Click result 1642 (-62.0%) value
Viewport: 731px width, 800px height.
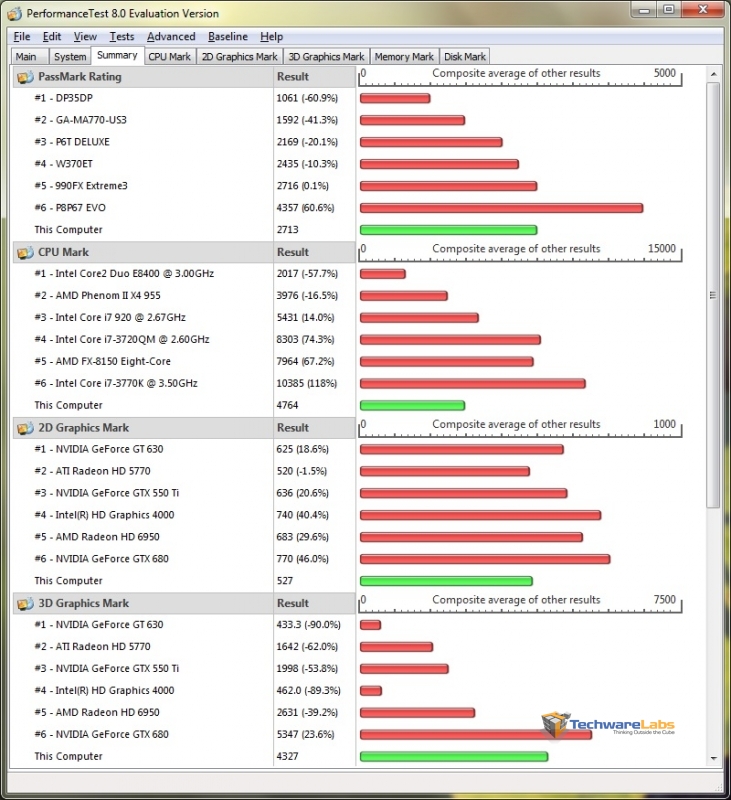click(x=307, y=646)
